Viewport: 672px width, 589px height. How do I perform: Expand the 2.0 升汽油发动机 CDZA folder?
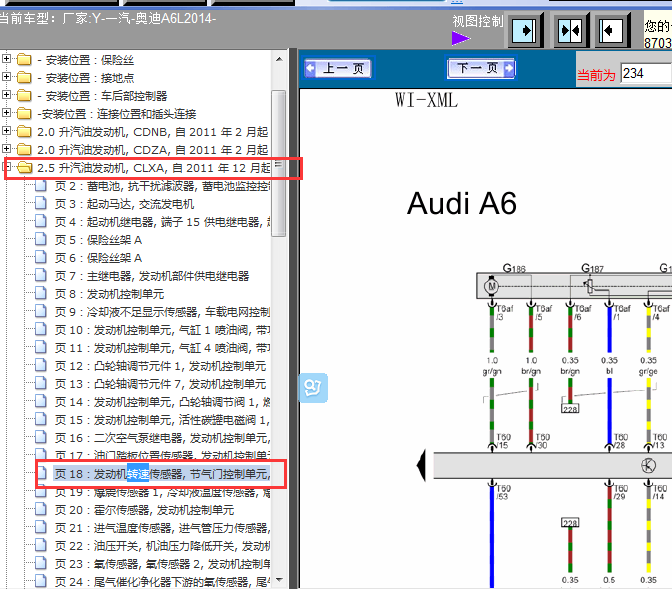point(6,149)
